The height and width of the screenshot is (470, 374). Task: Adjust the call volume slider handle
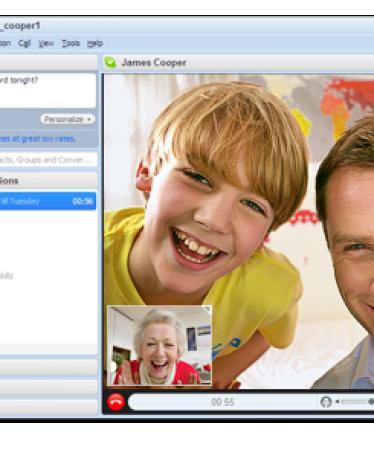point(371,402)
